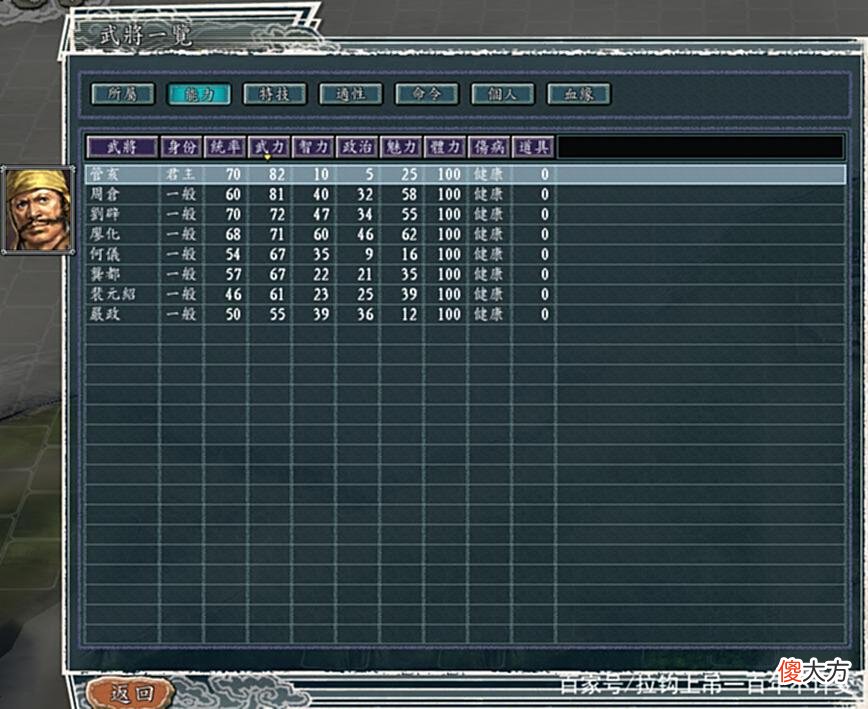Click 何儀's 政治 value 9

[369, 254]
